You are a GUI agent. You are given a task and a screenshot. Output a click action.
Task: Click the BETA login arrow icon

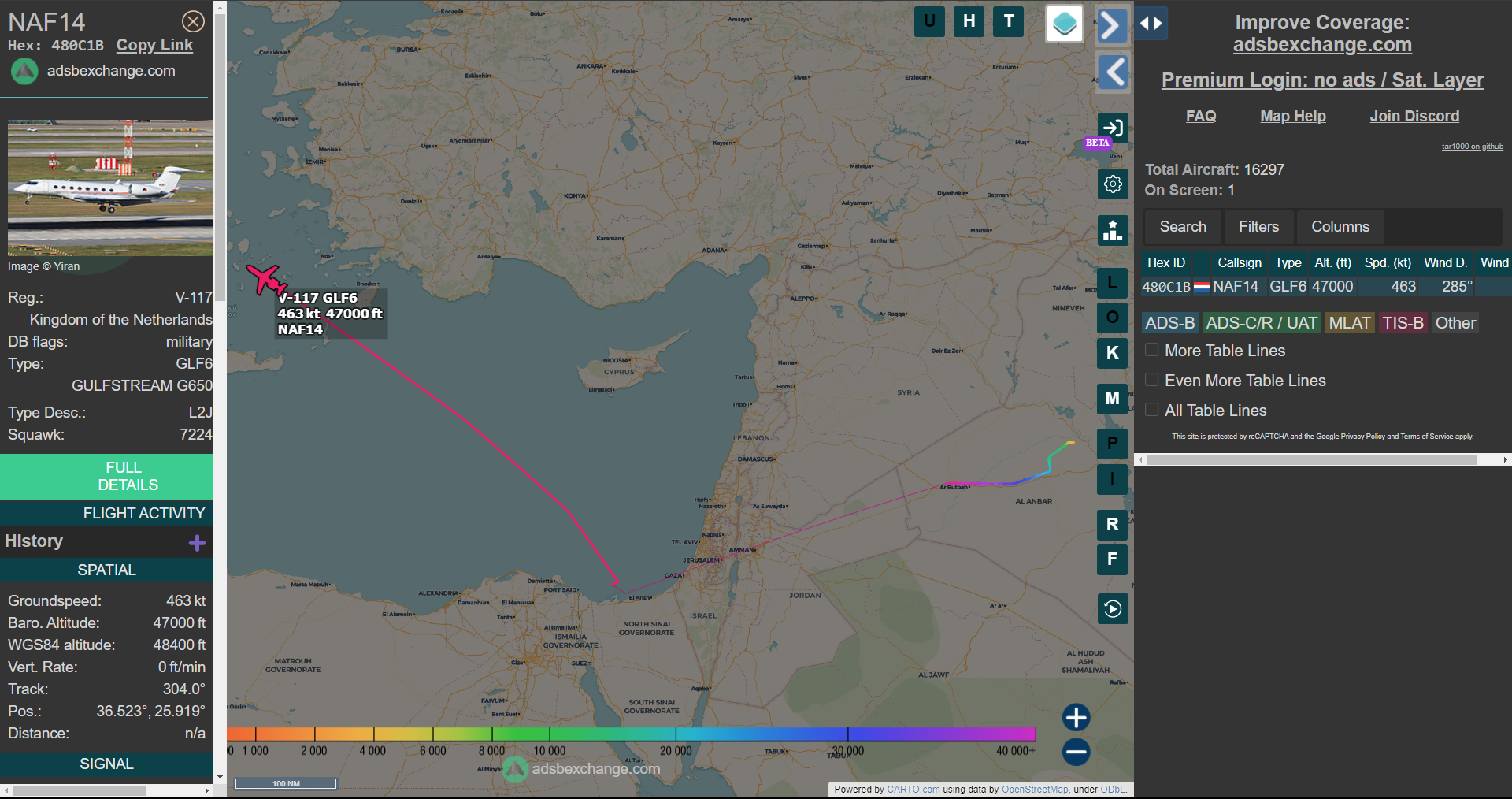1113,128
